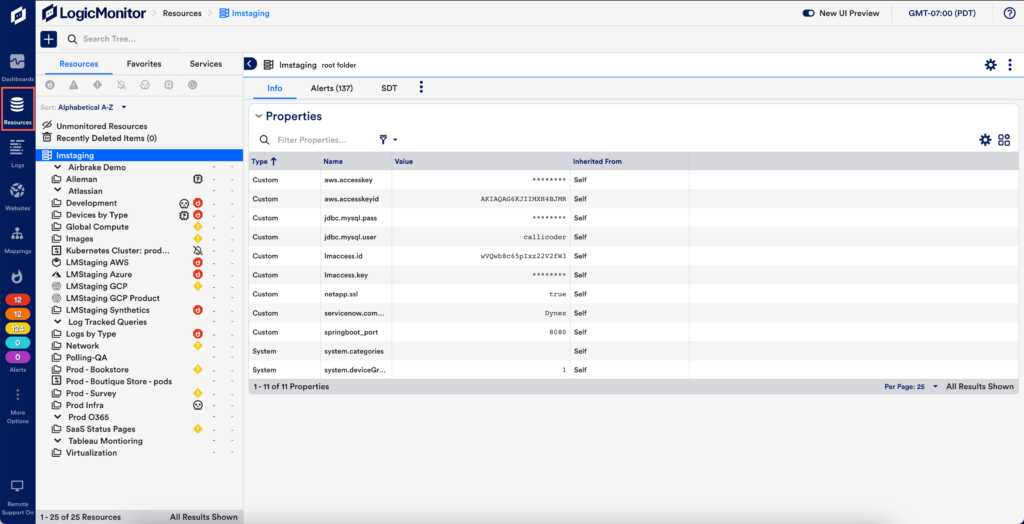Open Dashboards in left sidebar
1024x524 pixels.
pyautogui.click(x=17, y=67)
